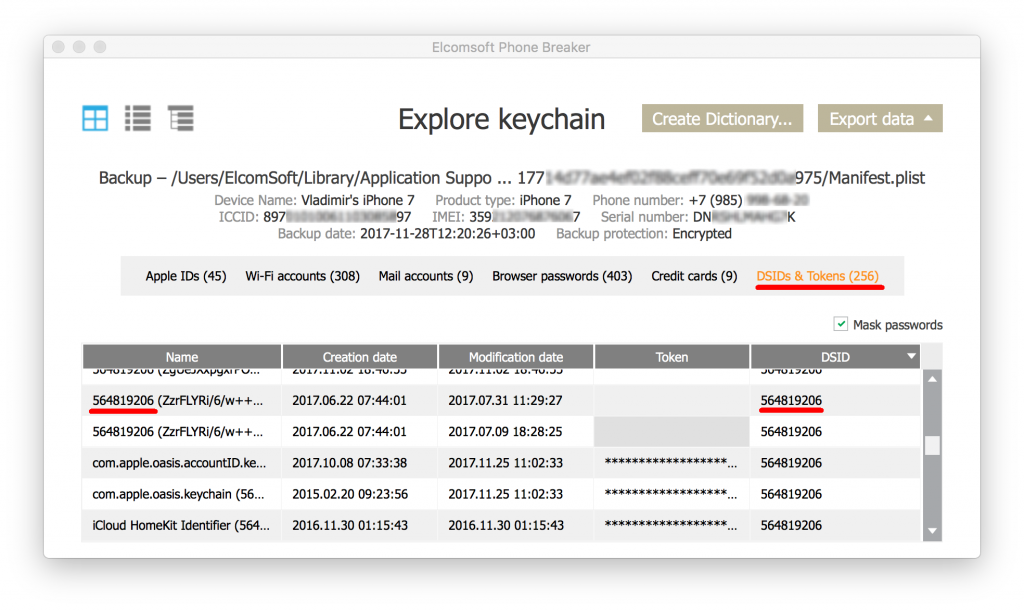Select the grid view icon
Screen dimensions: 1024x610
pyautogui.click(x=94, y=117)
